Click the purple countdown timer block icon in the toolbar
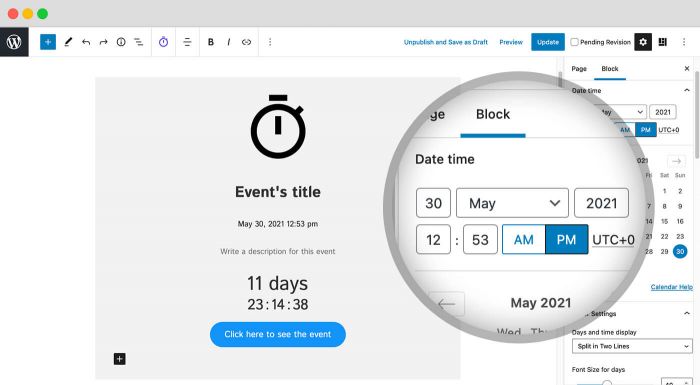Image resolution: width=700 pixels, height=385 pixels. pos(163,42)
